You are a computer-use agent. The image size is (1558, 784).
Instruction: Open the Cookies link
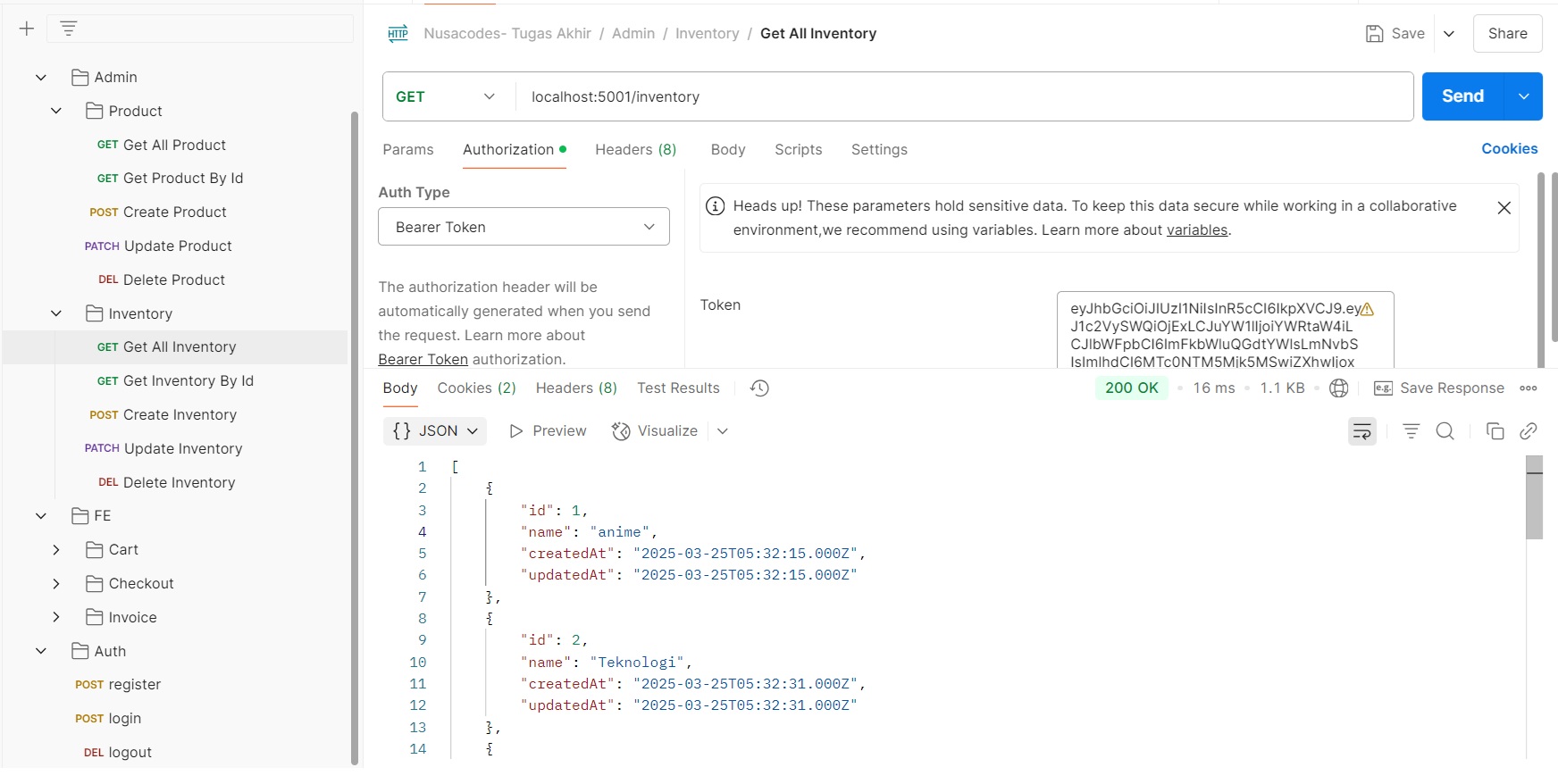point(1510,149)
